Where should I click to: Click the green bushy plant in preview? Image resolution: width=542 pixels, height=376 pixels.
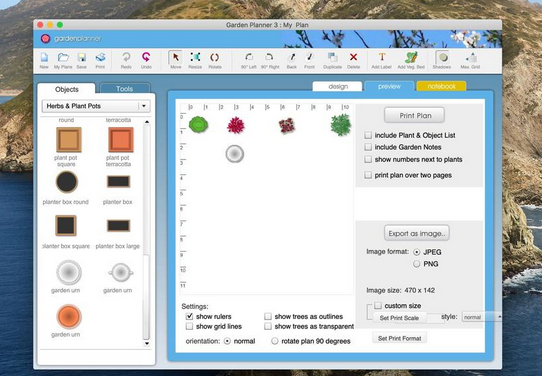tap(340, 125)
